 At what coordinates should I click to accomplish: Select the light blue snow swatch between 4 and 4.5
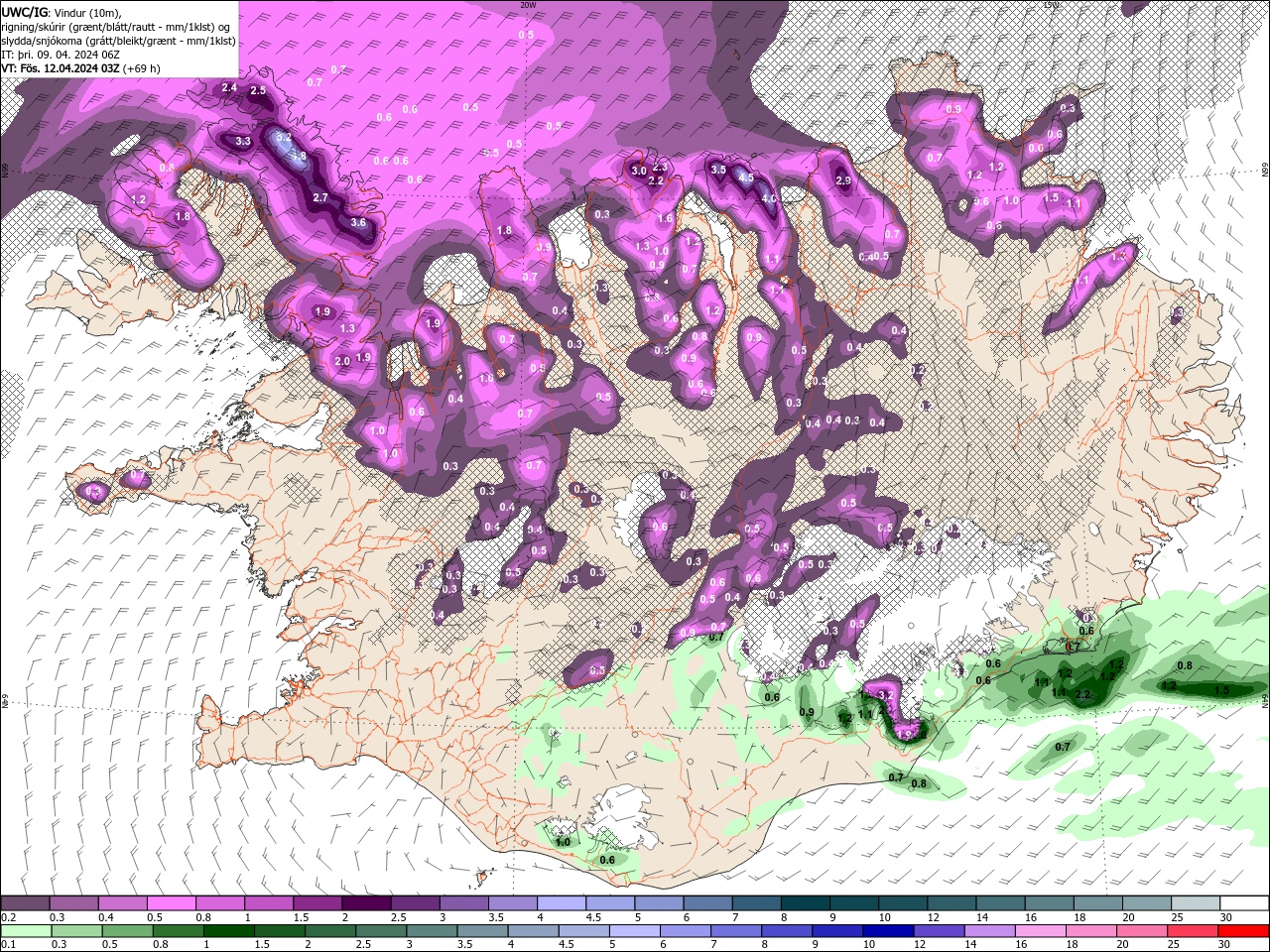560,903
